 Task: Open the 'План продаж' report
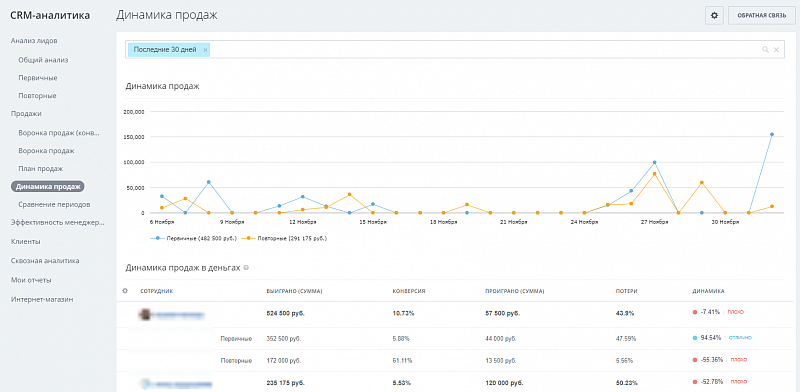tap(40, 168)
